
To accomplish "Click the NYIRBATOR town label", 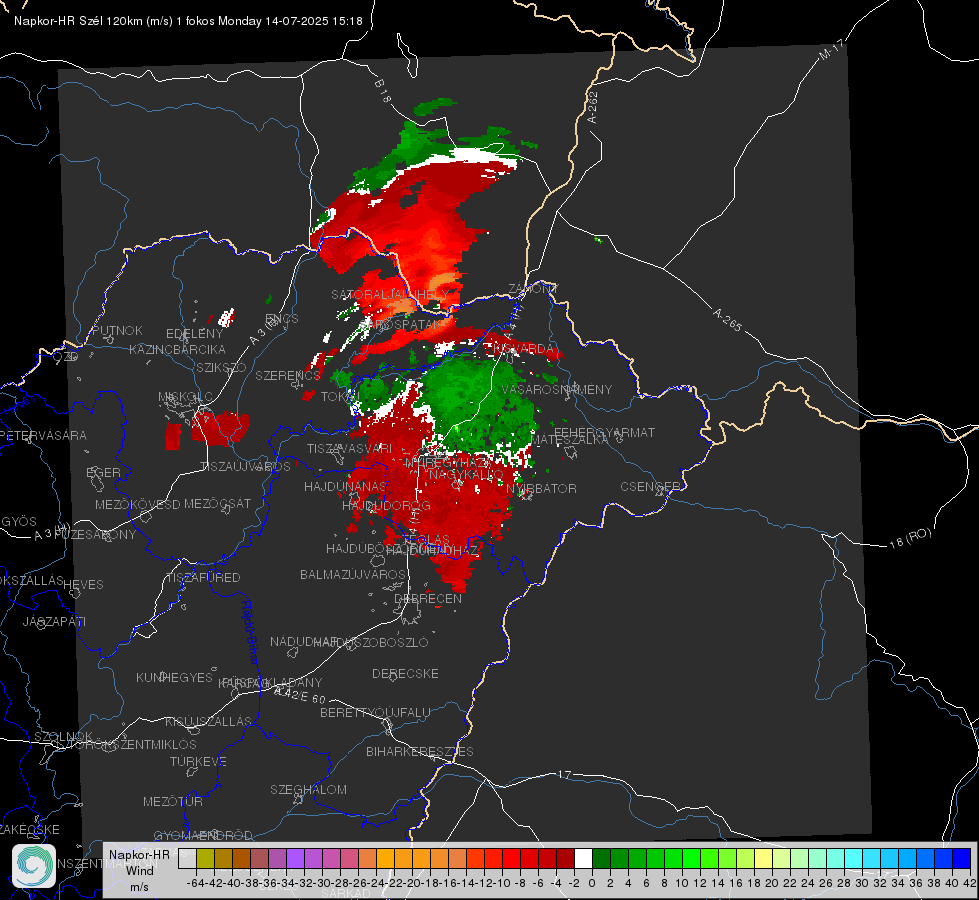I will 541,488.
